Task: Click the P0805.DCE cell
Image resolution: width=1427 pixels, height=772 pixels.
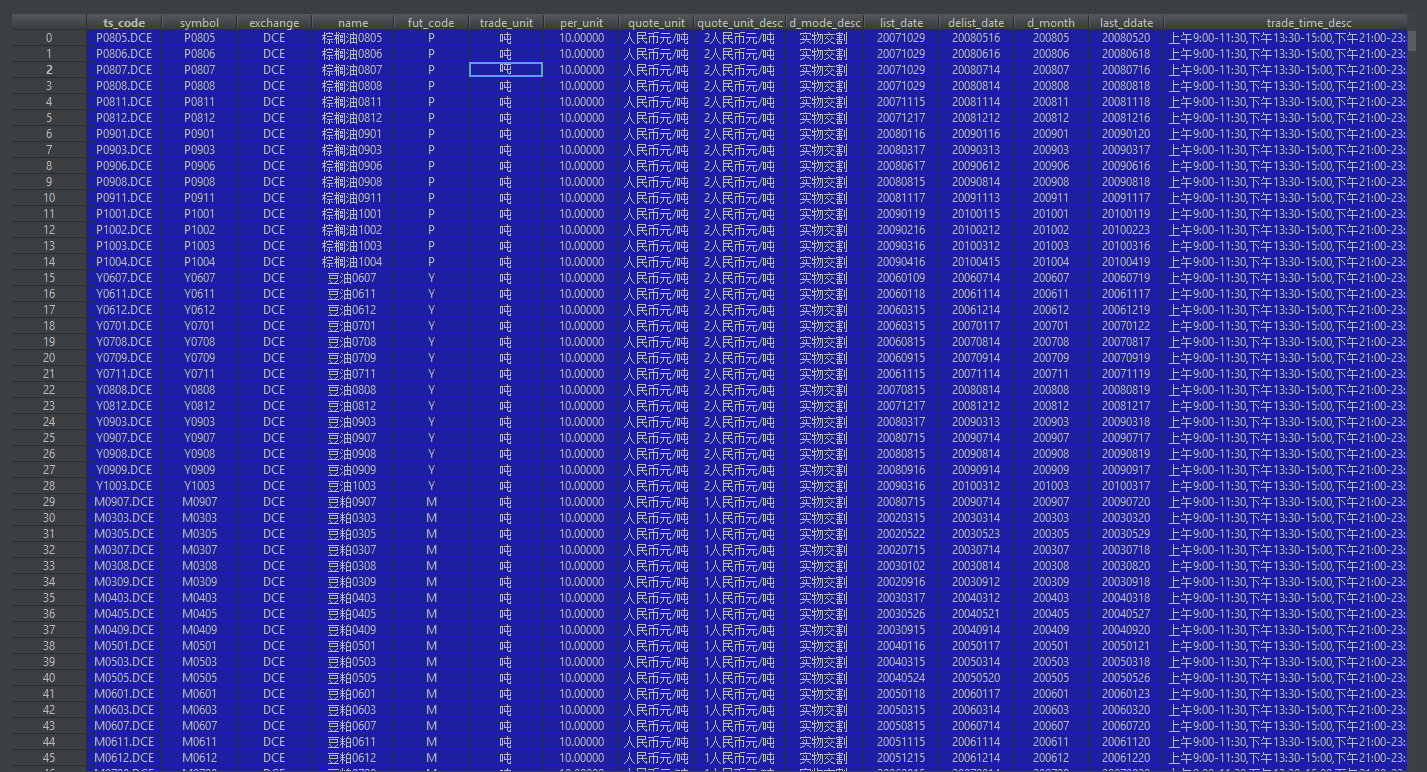Action: coord(124,38)
